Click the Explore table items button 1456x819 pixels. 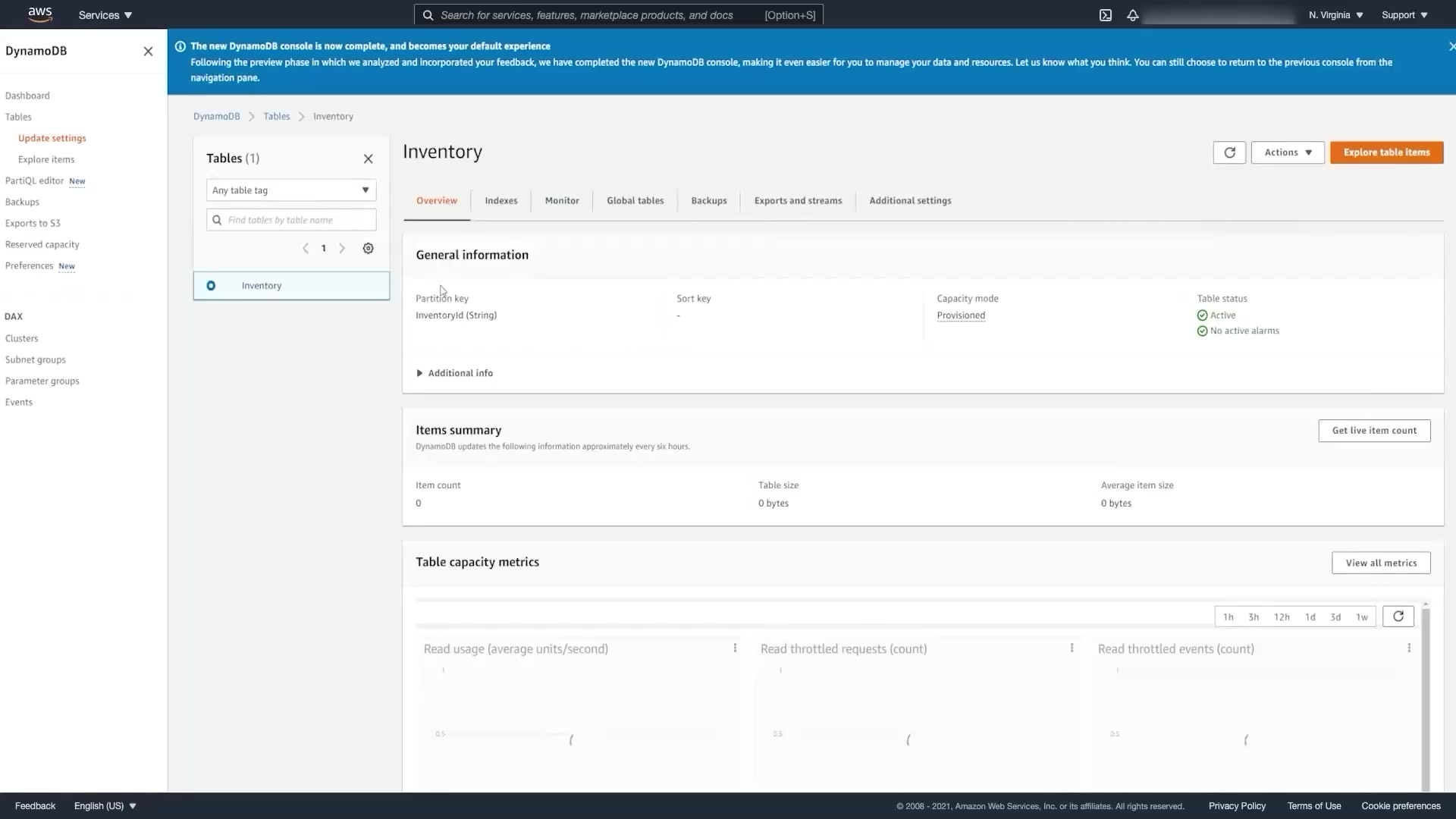tap(1386, 152)
